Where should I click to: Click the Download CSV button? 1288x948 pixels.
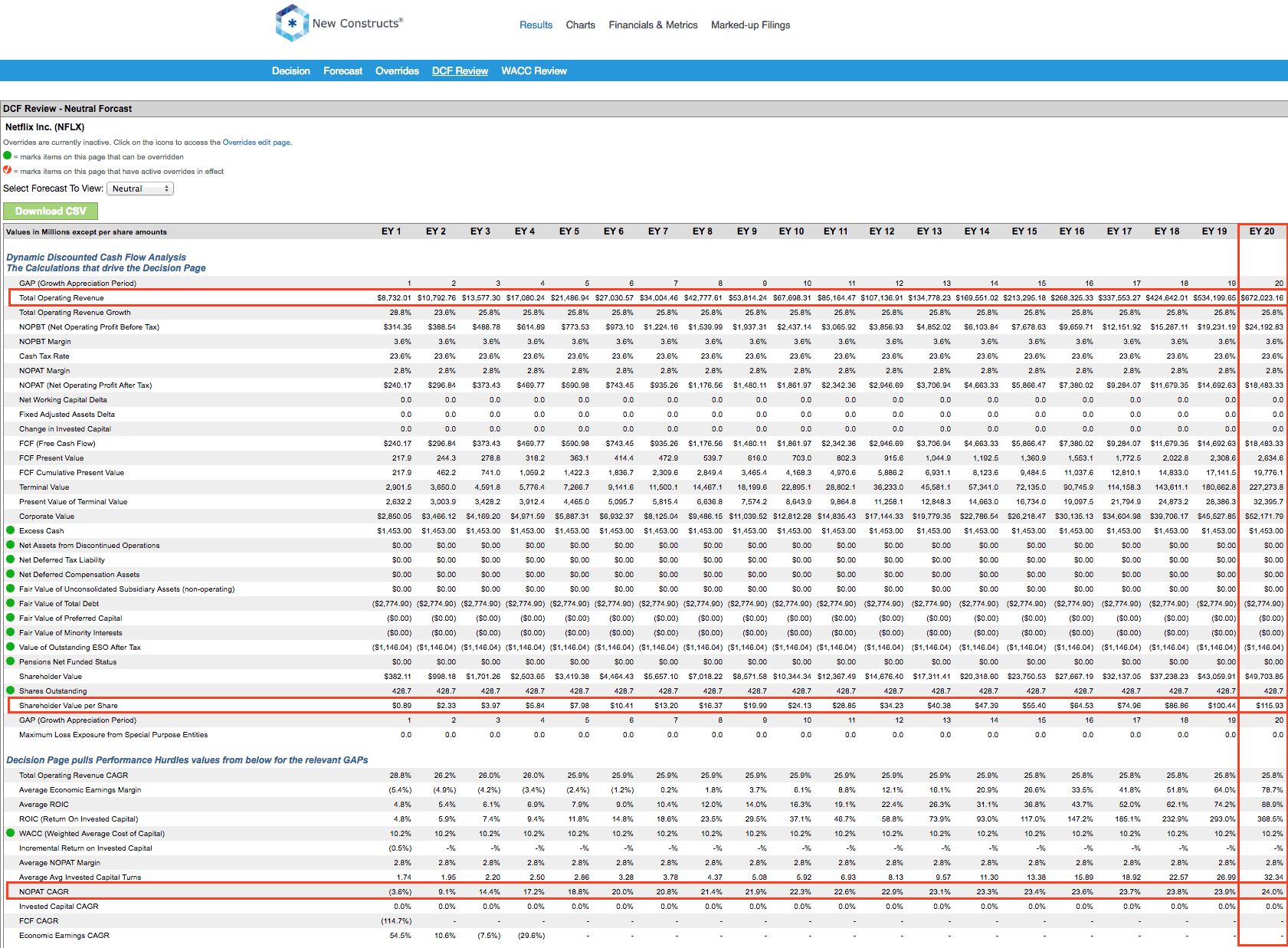coord(51,211)
